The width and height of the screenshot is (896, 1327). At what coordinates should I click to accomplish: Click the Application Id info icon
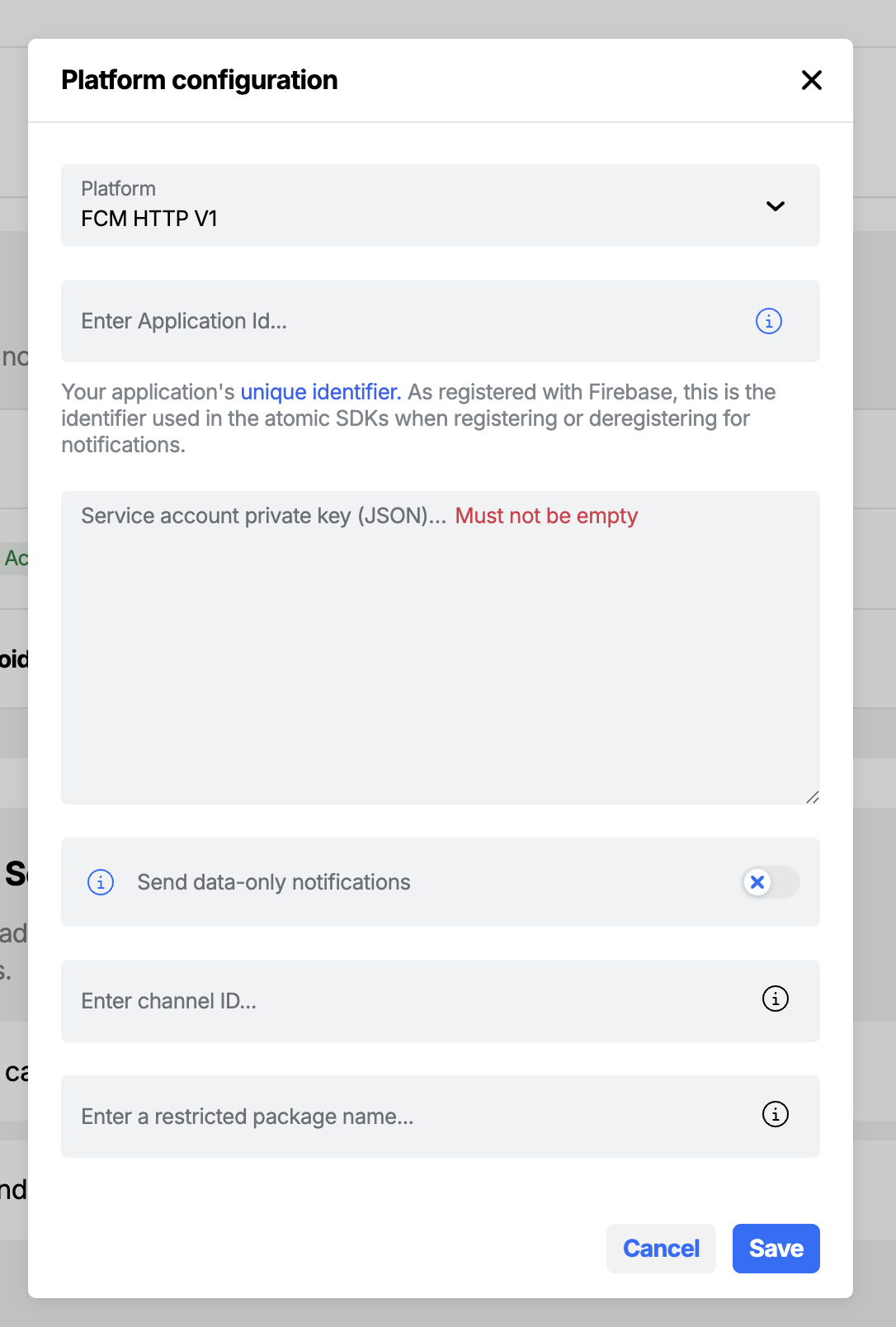(768, 321)
